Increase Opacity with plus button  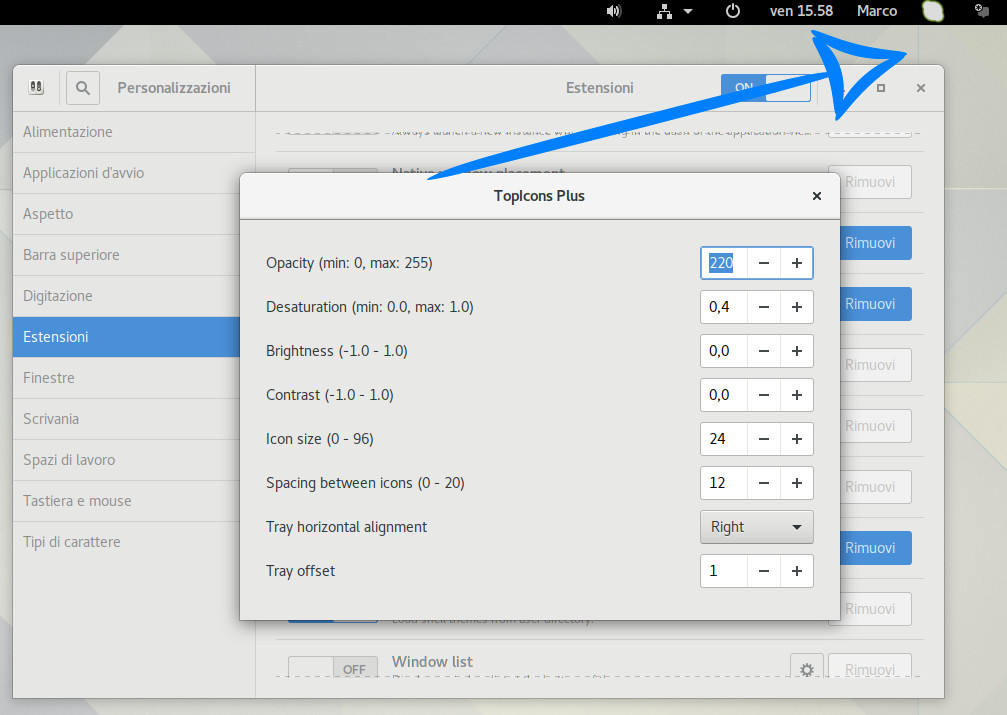(797, 263)
